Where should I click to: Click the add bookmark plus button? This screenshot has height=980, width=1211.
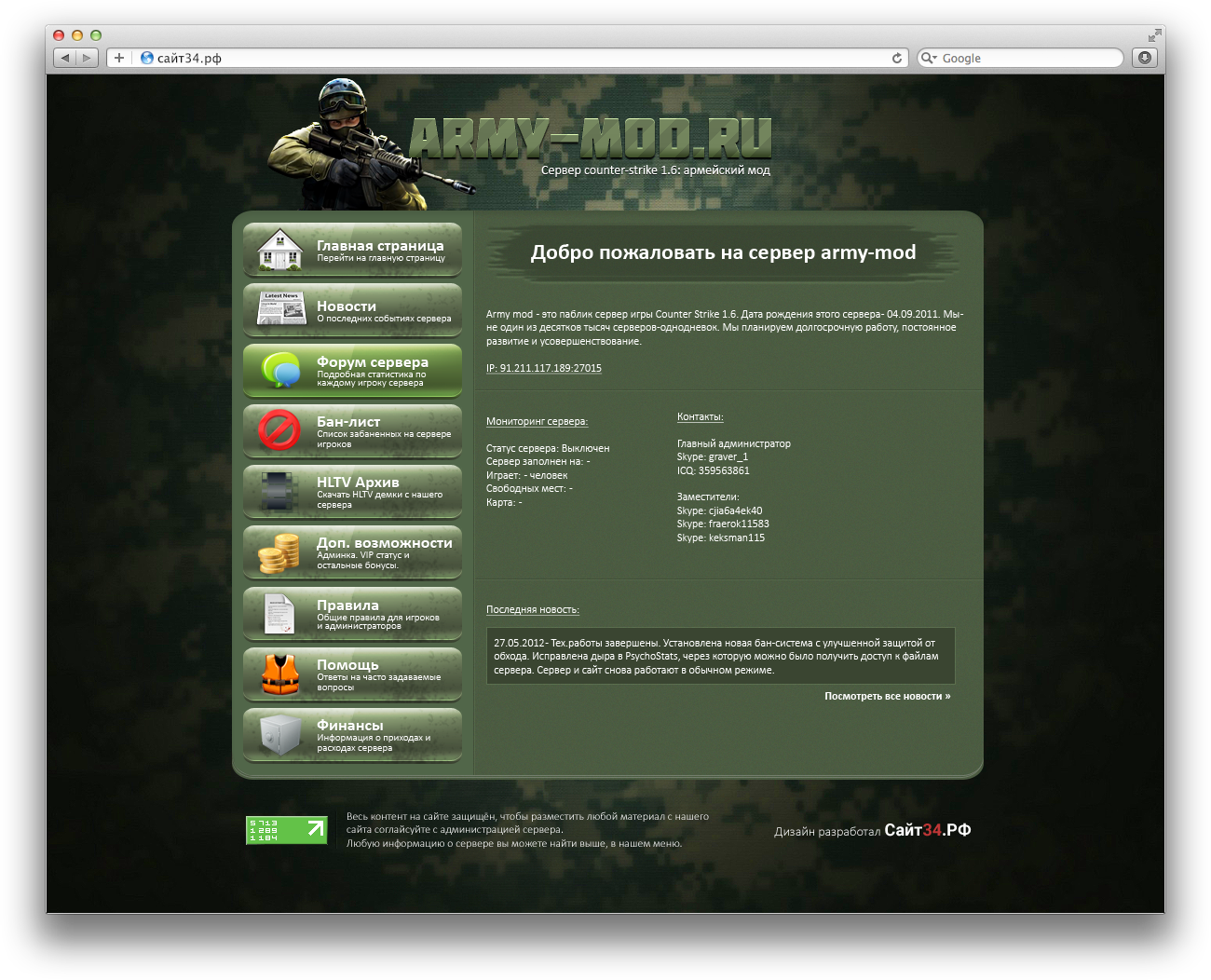[118, 58]
